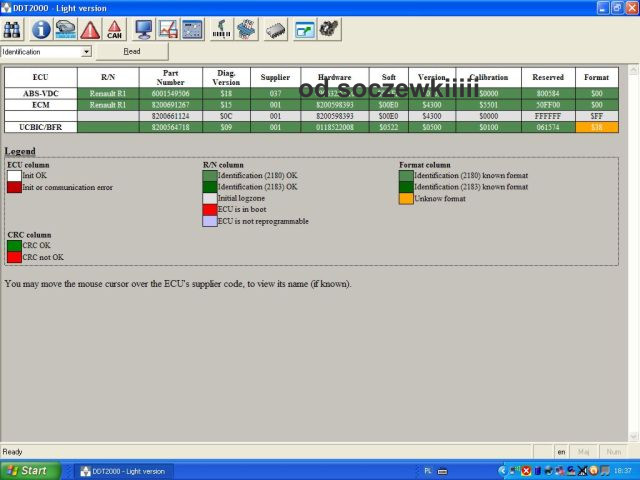
Task: Click the system clock 18:37
Action: [x=622, y=471]
